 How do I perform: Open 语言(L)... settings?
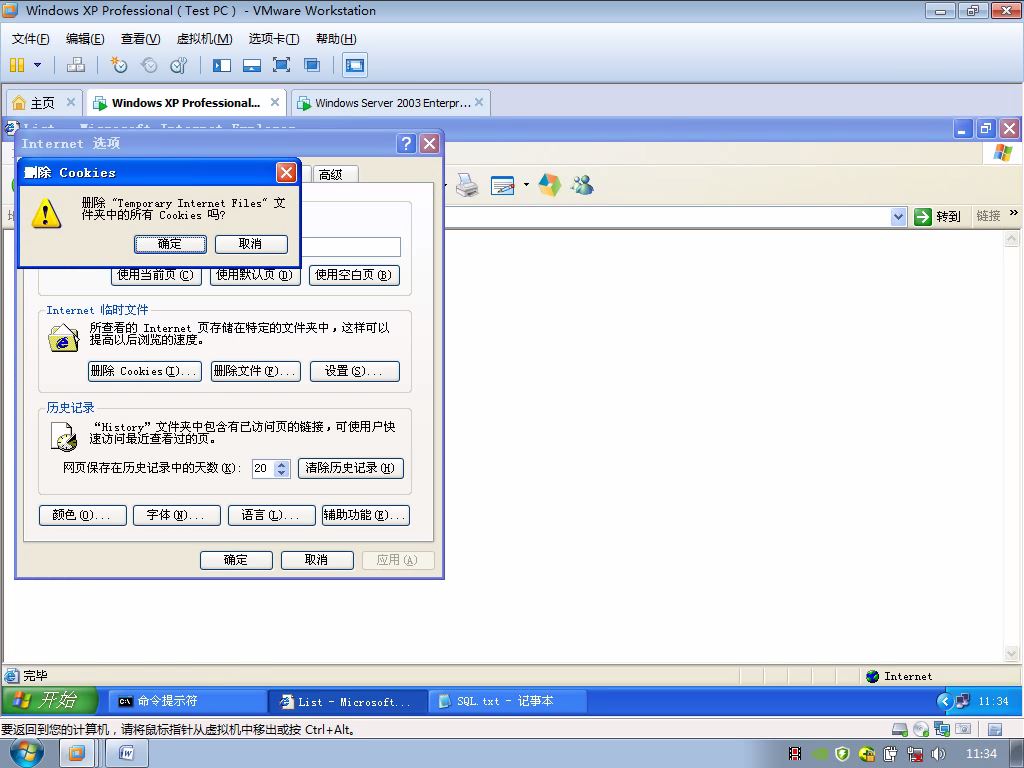tap(272, 515)
